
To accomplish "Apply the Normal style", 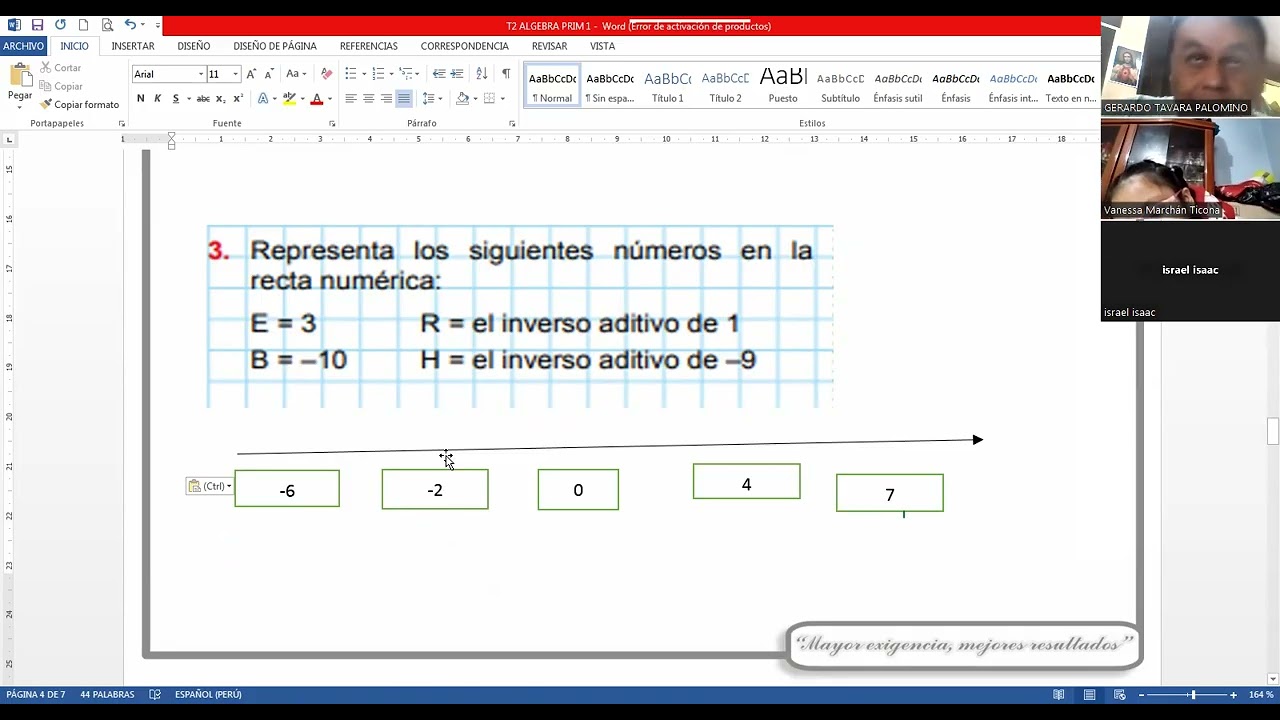I will point(552,86).
